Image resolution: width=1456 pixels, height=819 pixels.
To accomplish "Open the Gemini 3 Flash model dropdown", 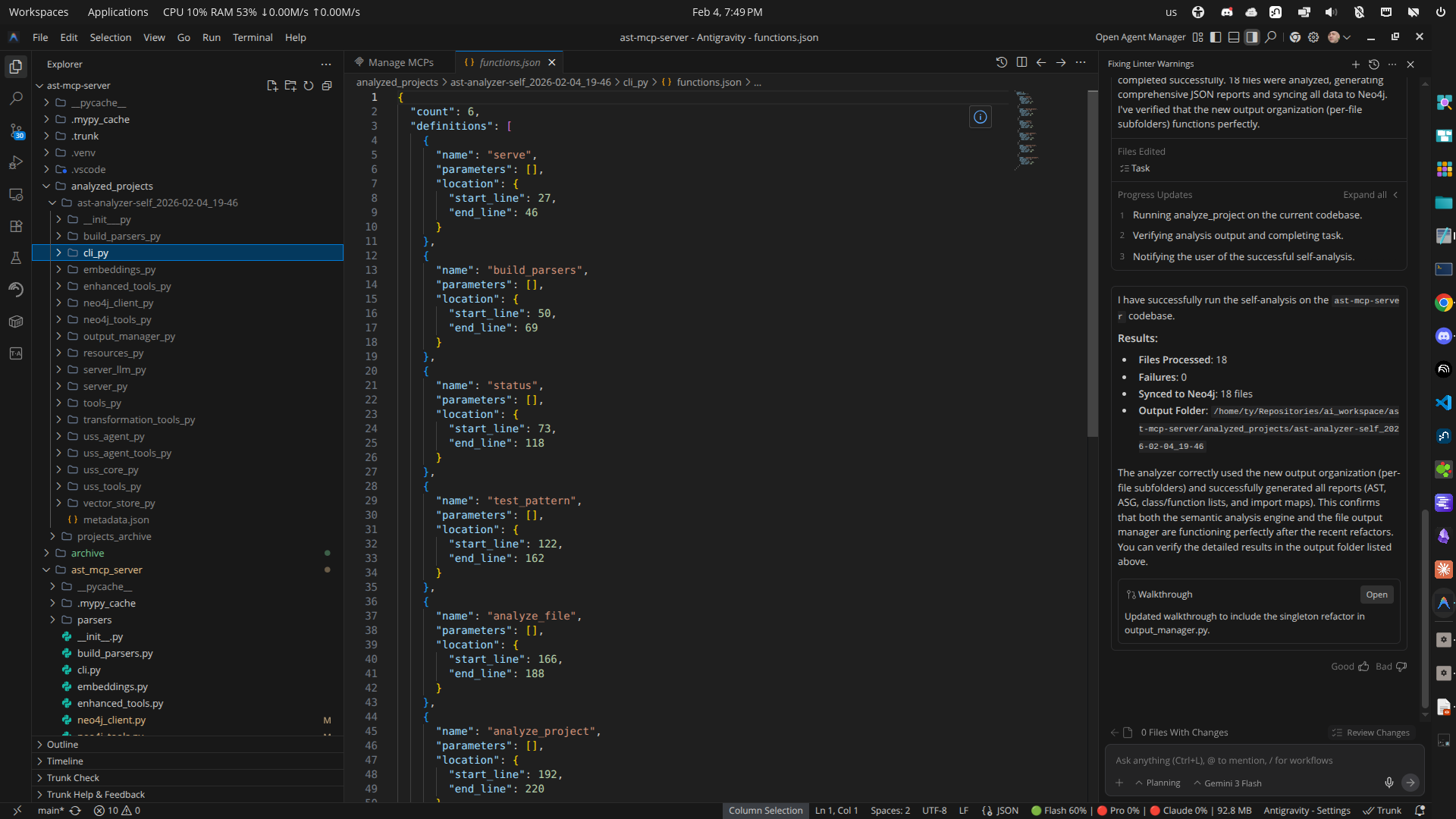I will point(1228,783).
